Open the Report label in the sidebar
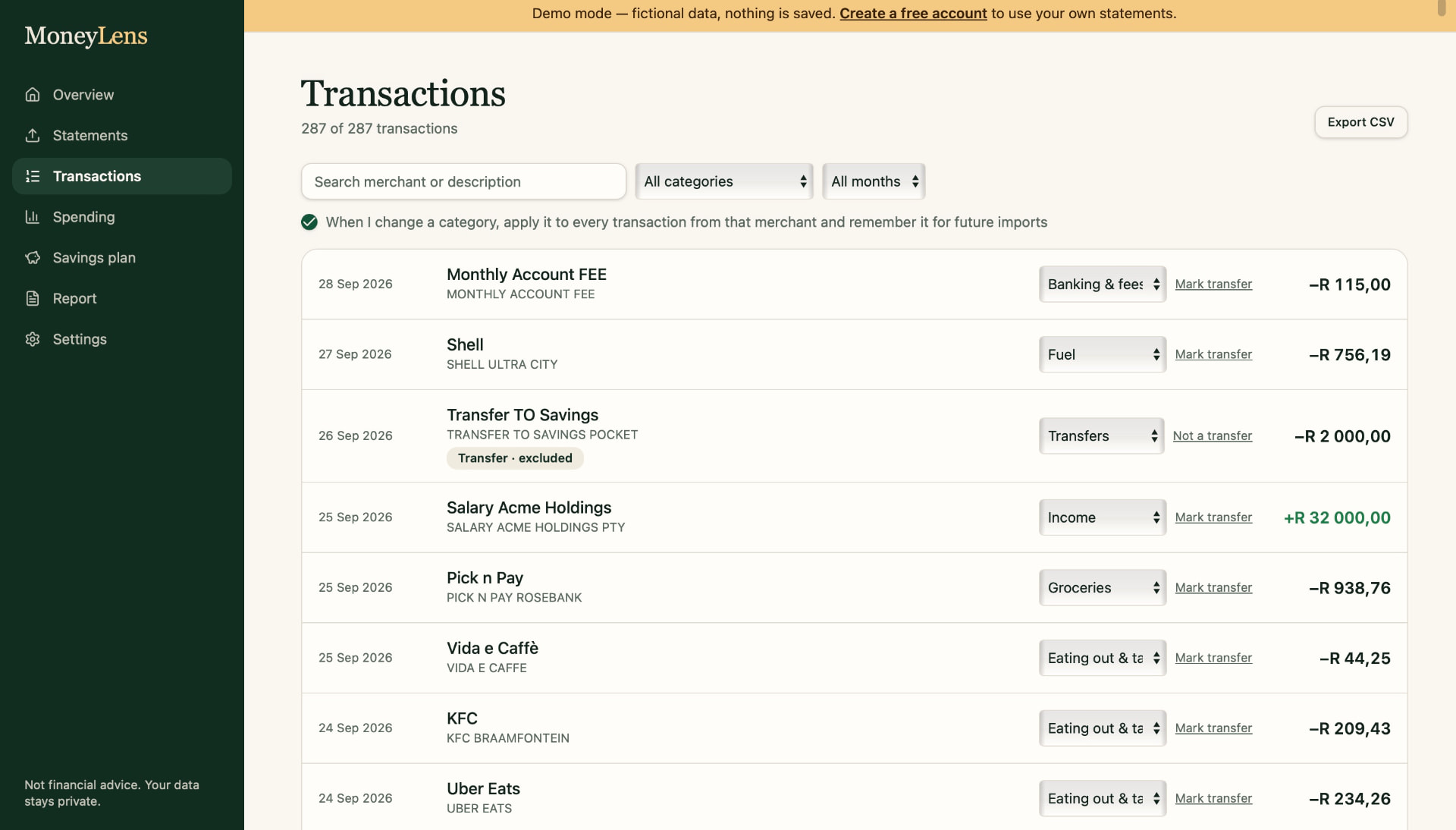1456x830 pixels. pyautogui.click(x=75, y=298)
